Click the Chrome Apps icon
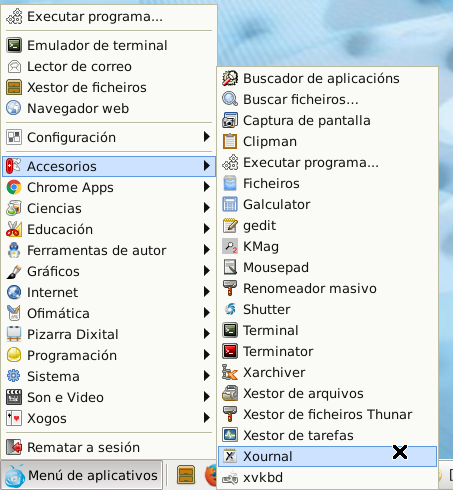The width and height of the screenshot is (453, 490). [14, 187]
